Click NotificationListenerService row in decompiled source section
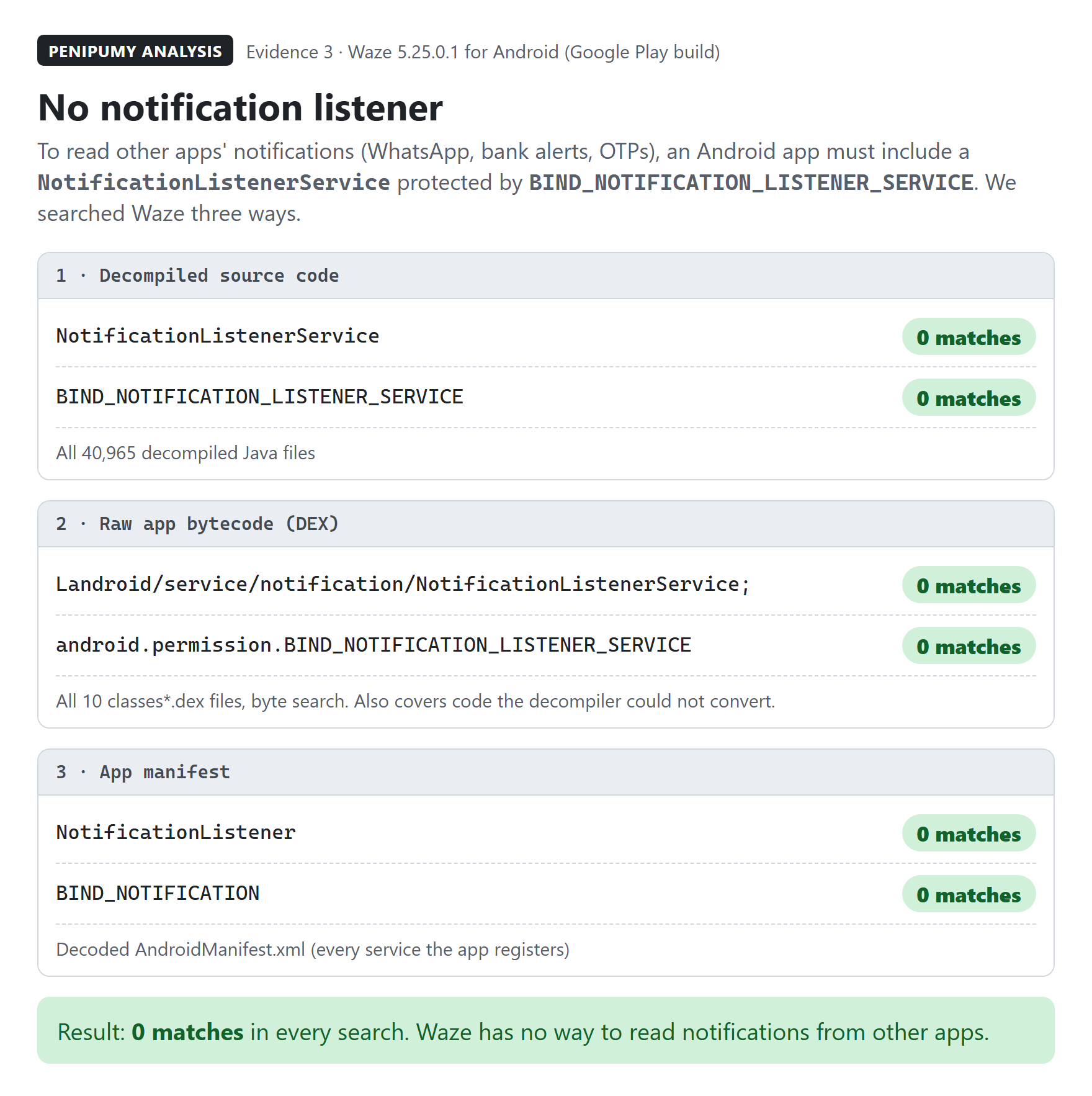 (x=546, y=336)
